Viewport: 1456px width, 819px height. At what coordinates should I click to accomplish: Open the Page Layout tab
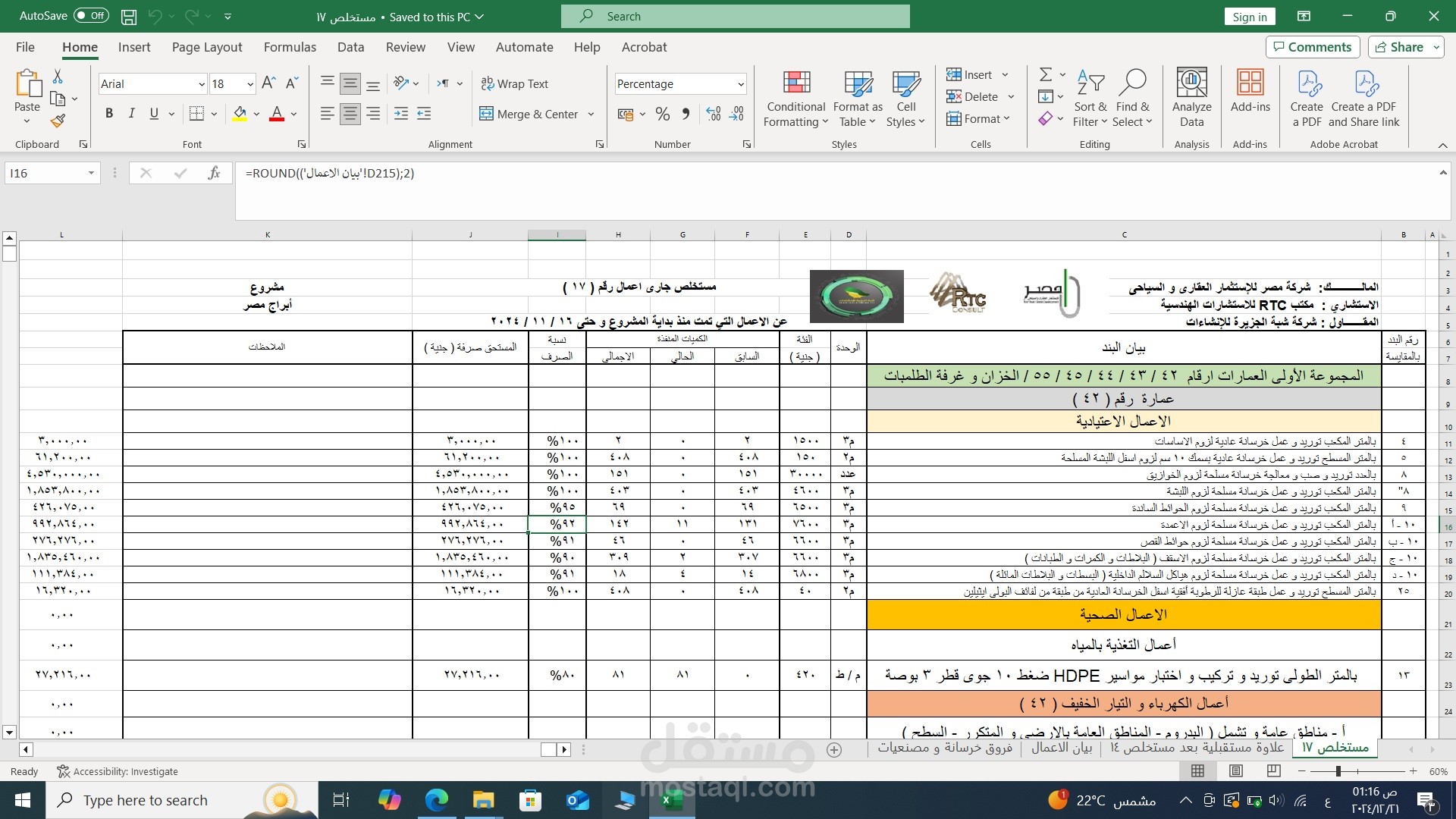[x=207, y=47]
